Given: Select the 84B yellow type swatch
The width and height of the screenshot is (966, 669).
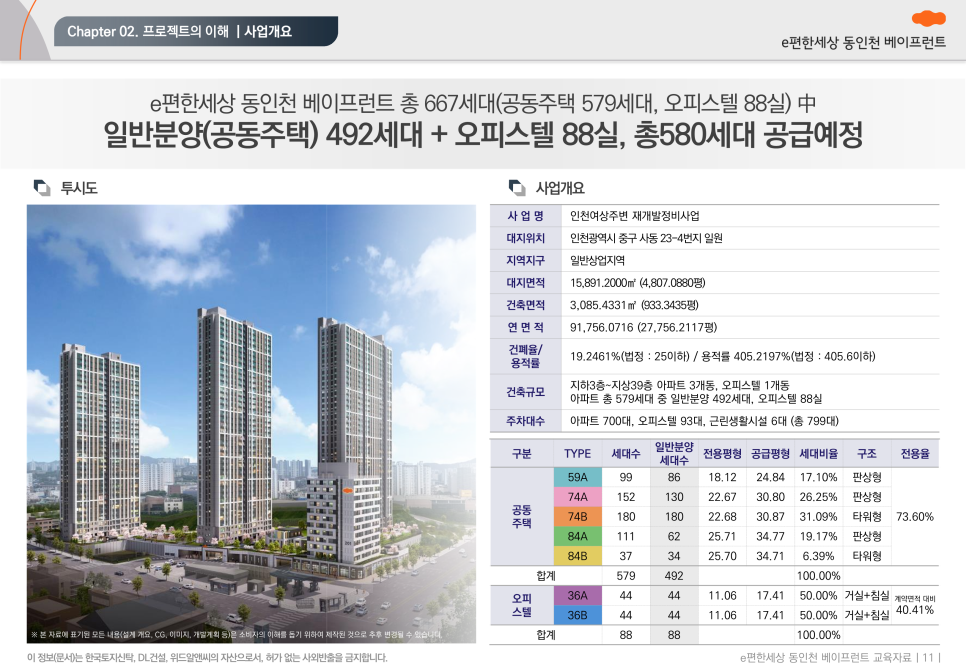Looking at the screenshot, I should [x=577, y=556].
